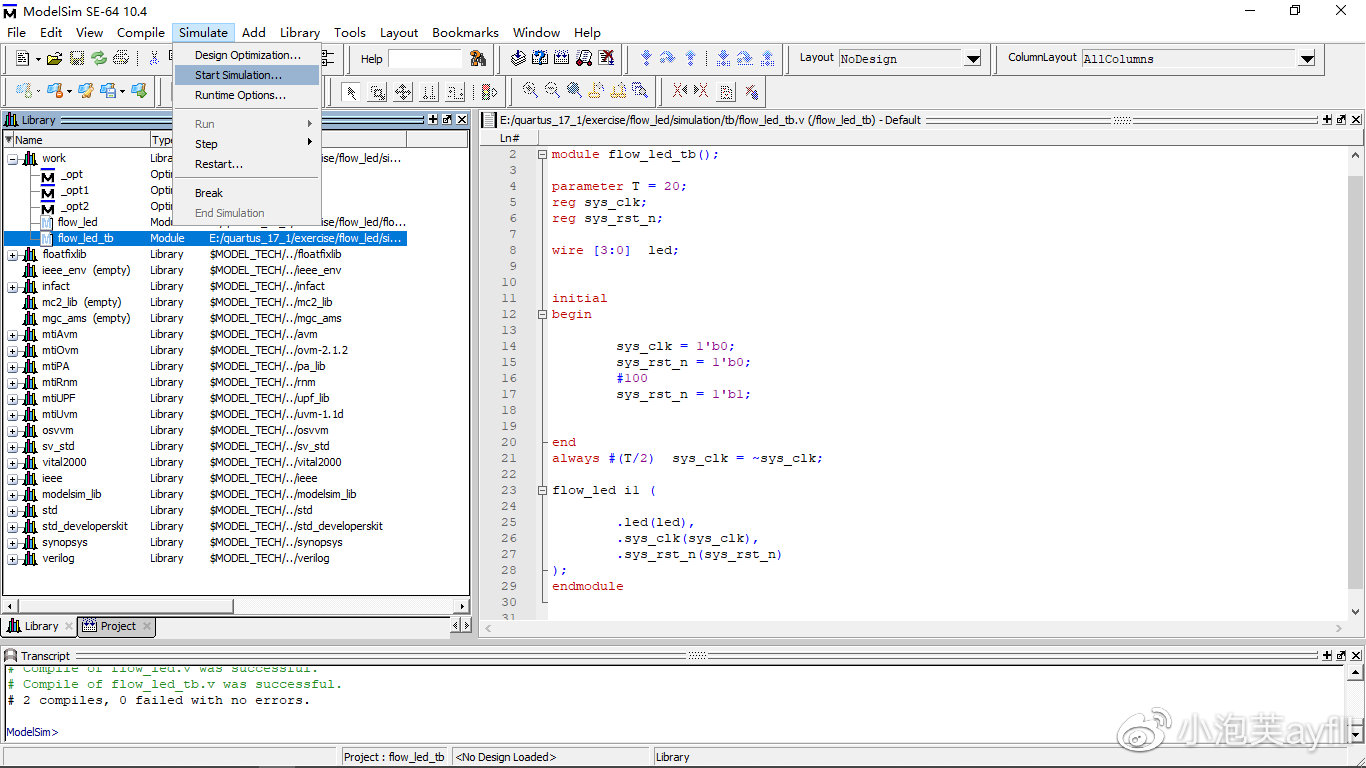Open the Compile menu in menu bar

coord(141,32)
